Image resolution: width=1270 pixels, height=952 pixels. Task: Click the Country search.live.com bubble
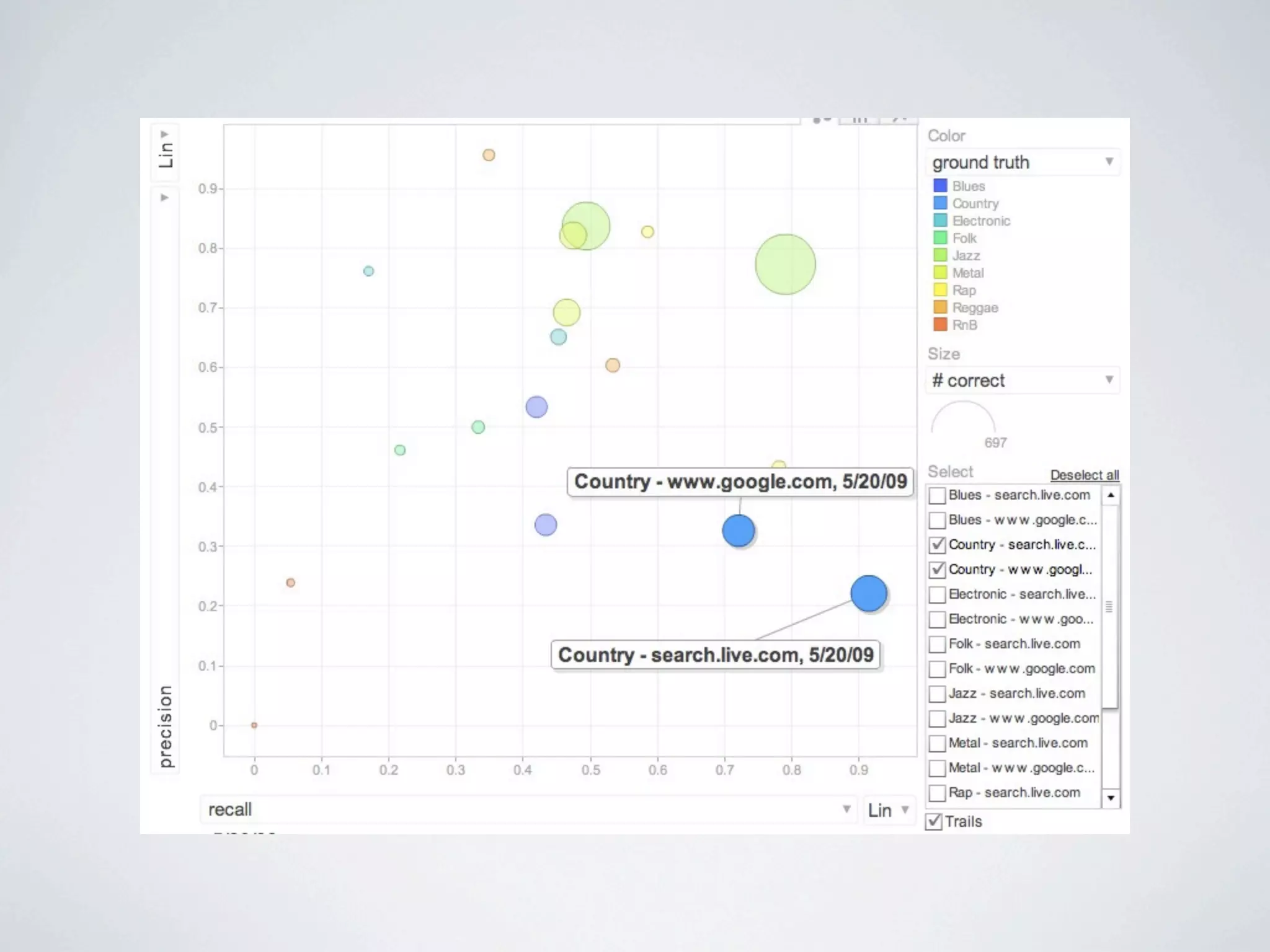(x=869, y=594)
